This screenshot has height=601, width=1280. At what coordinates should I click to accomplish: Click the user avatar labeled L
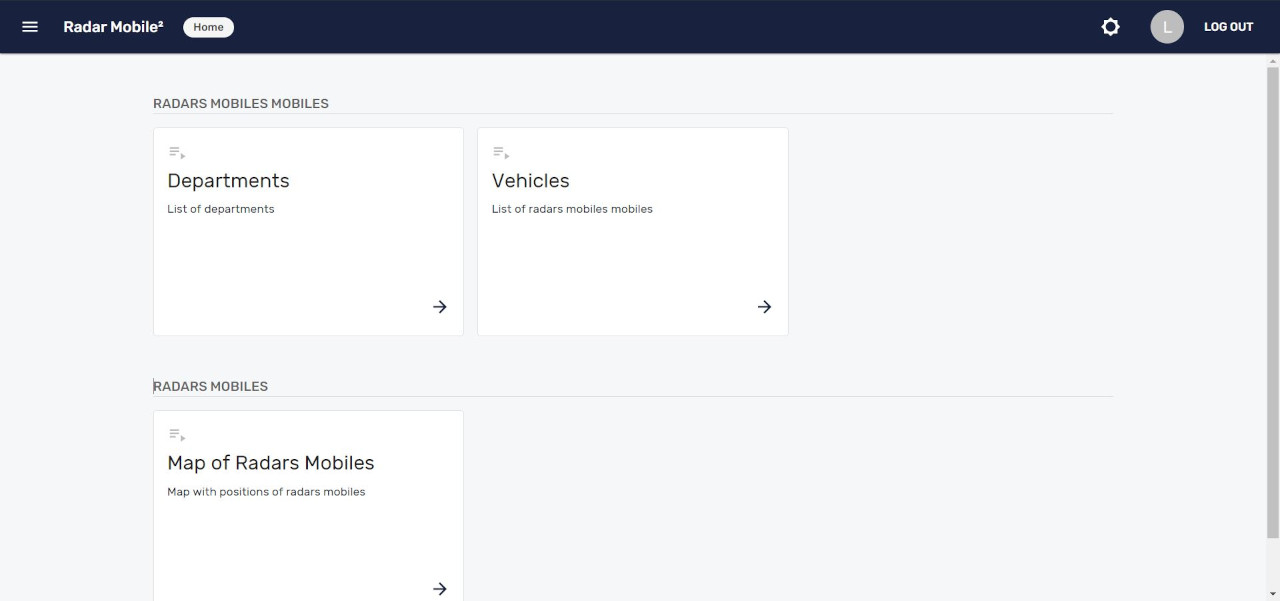1166,27
